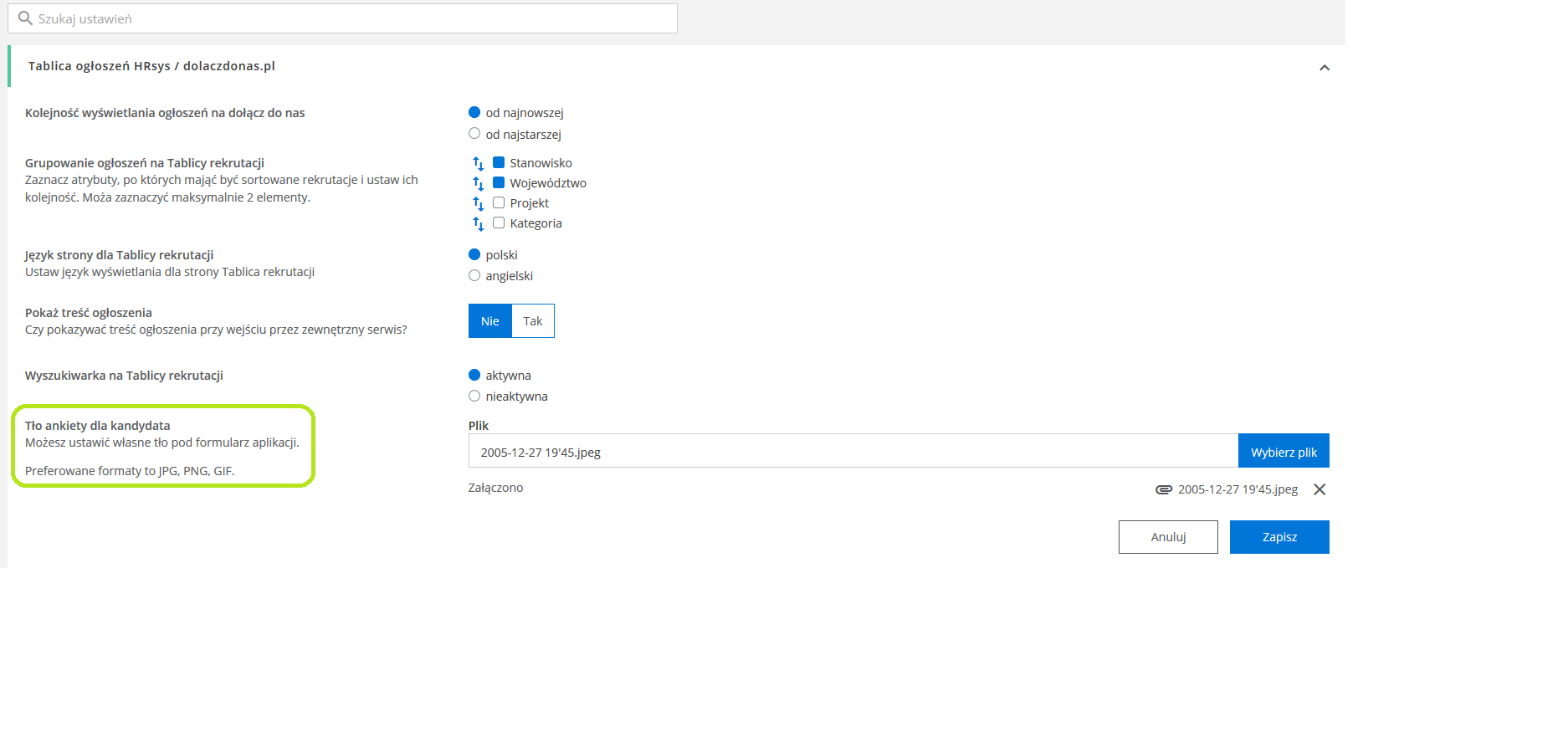Uncheck the Województwo grouping checkbox
The width and height of the screenshot is (1568, 737).
pyautogui.click(x=499, y=182)
